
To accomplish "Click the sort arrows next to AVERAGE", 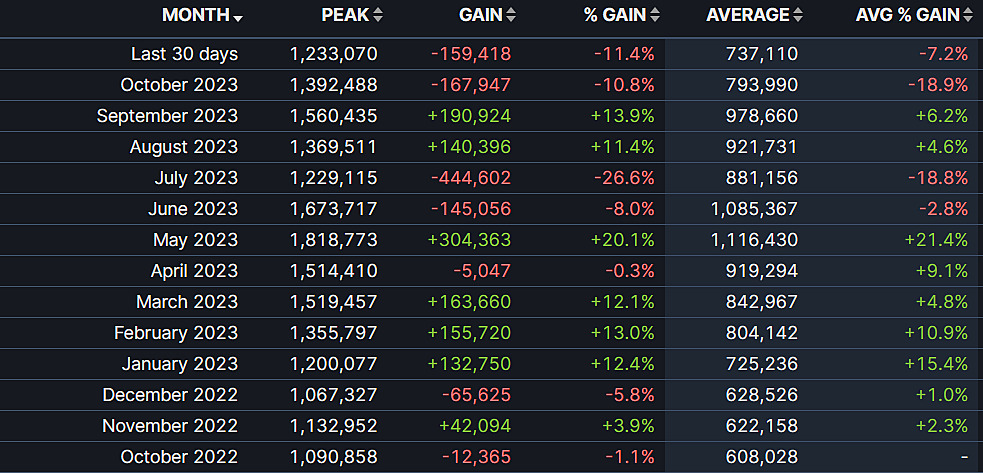I will [798, 15].
